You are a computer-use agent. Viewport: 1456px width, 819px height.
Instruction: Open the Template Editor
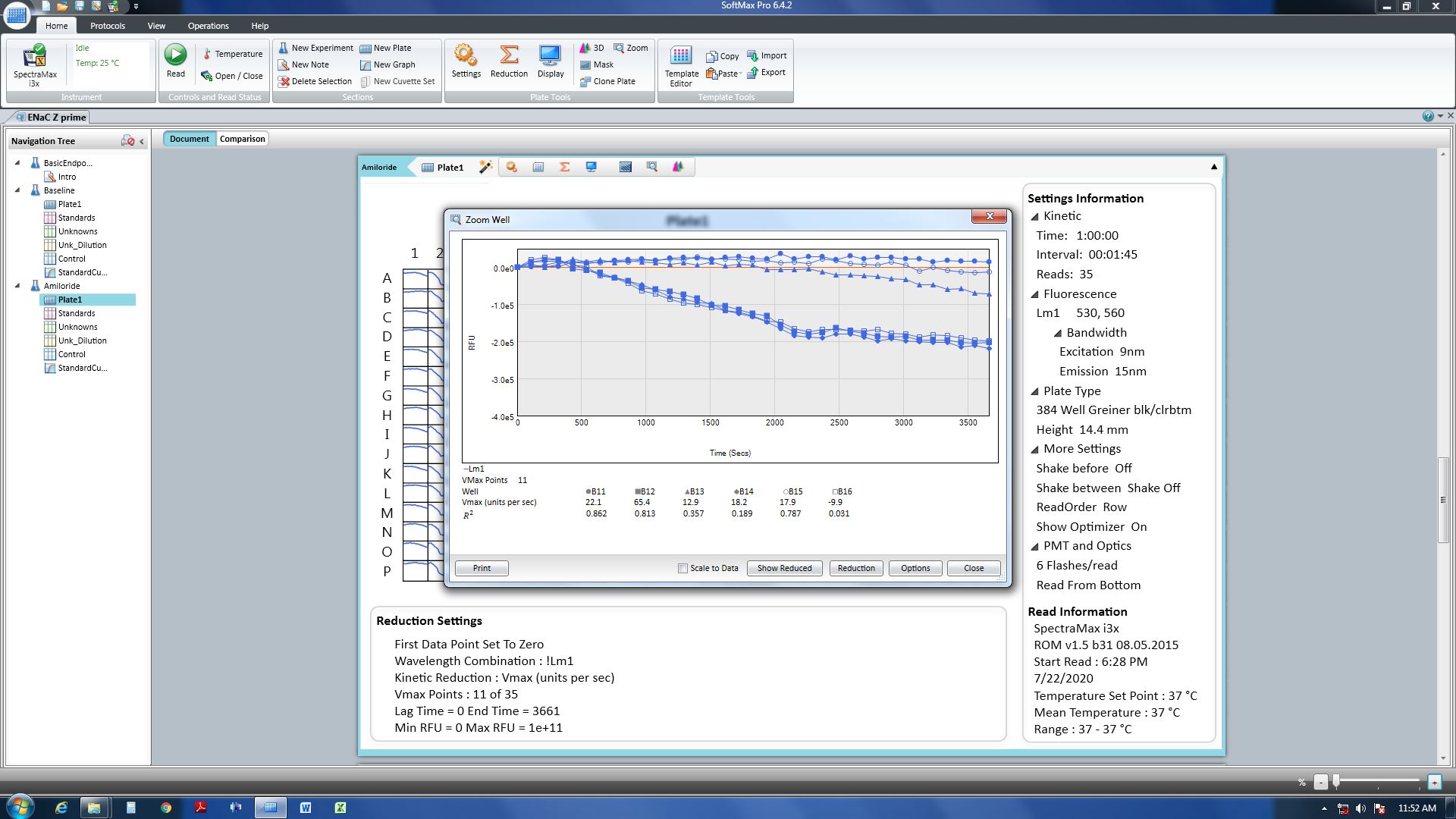(x=681, y=58)
